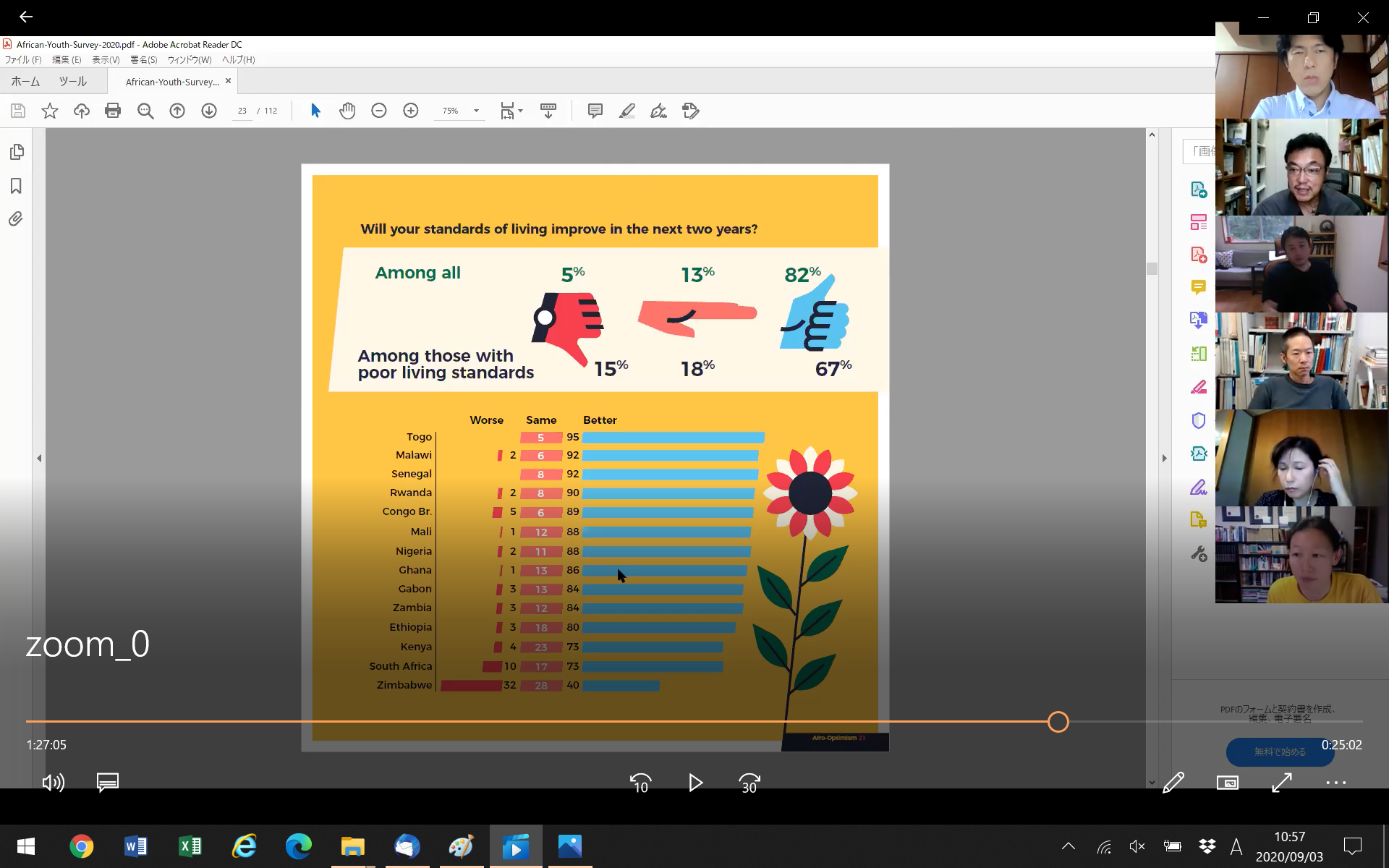Click the More Tools wrench icon
The height and width of the screenshot is (868, 1389).
point(1199,554)
